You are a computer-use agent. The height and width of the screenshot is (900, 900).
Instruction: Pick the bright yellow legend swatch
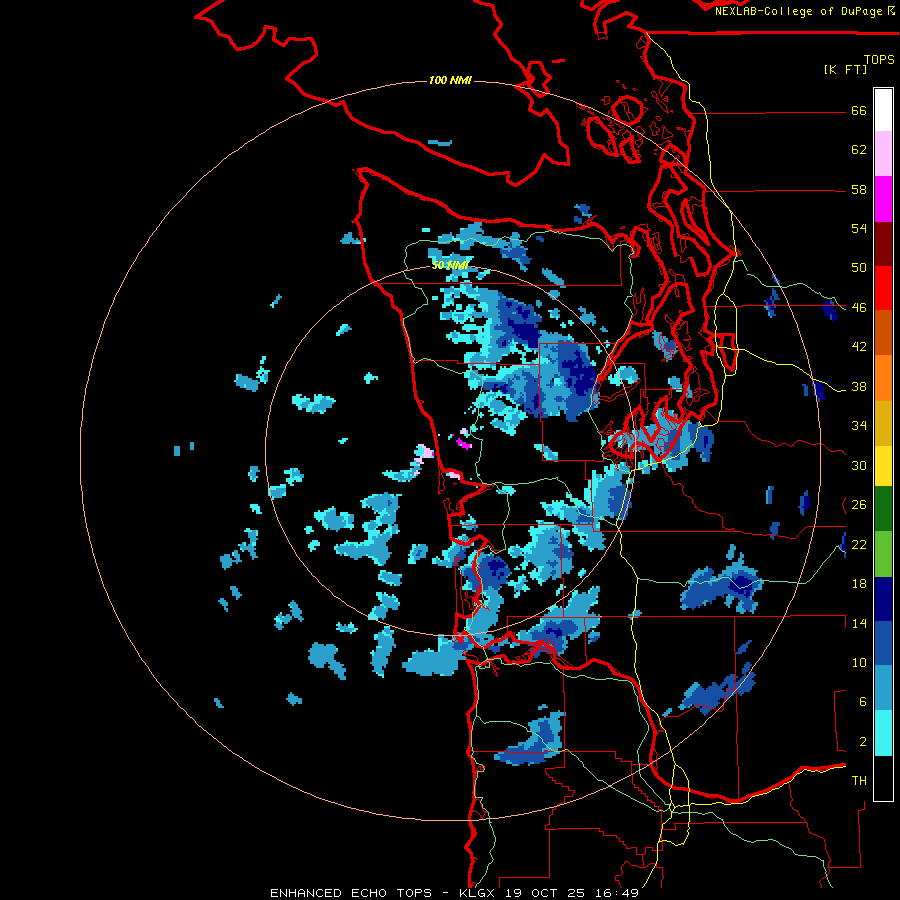883,465
